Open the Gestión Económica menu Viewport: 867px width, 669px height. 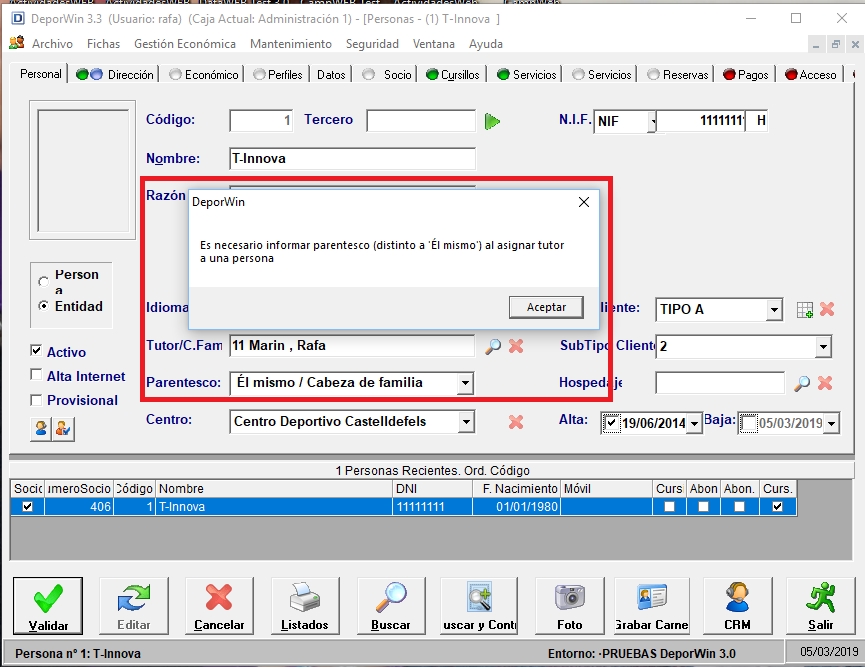coord(185,44)
